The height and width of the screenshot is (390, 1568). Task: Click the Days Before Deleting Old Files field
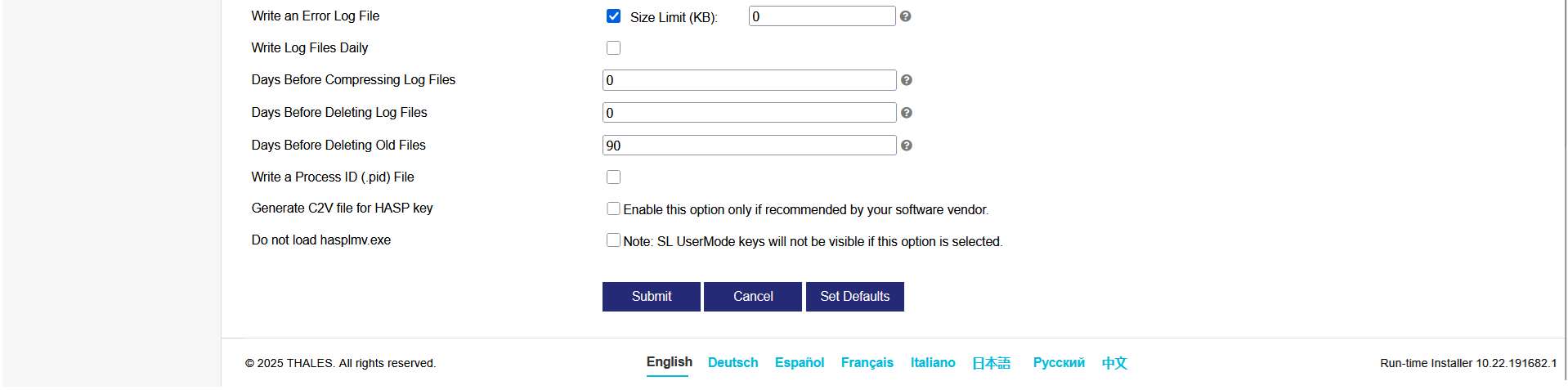749,146
